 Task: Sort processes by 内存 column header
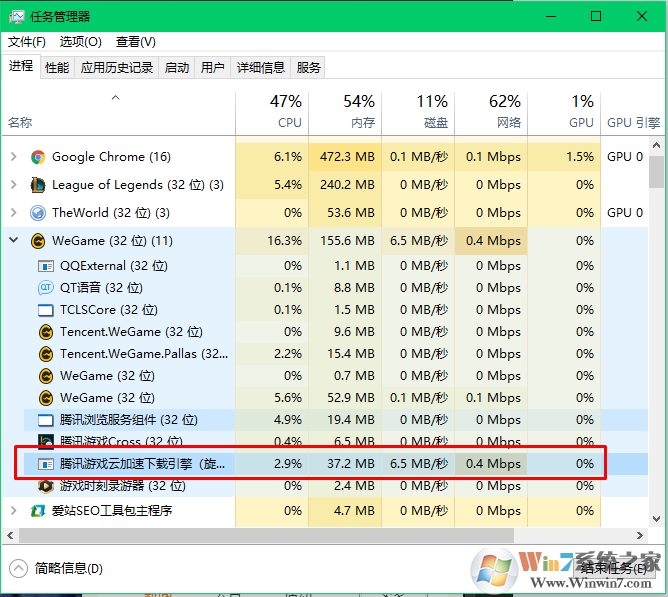(x=345, y=113)
